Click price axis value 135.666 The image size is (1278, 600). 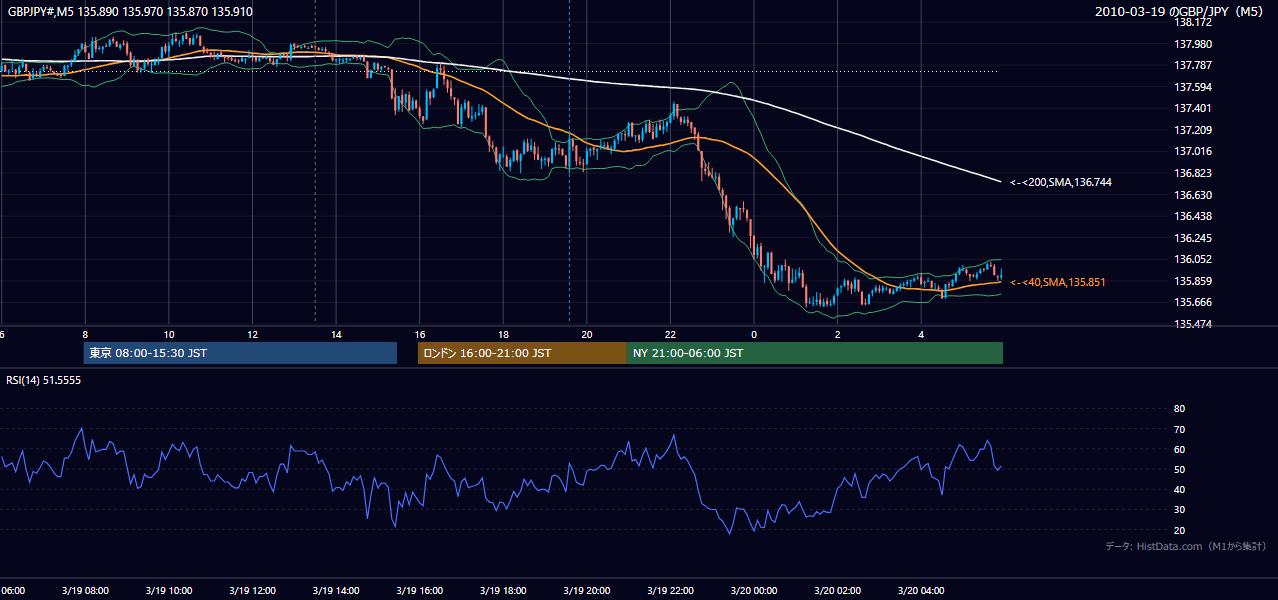coord(1193,302)
